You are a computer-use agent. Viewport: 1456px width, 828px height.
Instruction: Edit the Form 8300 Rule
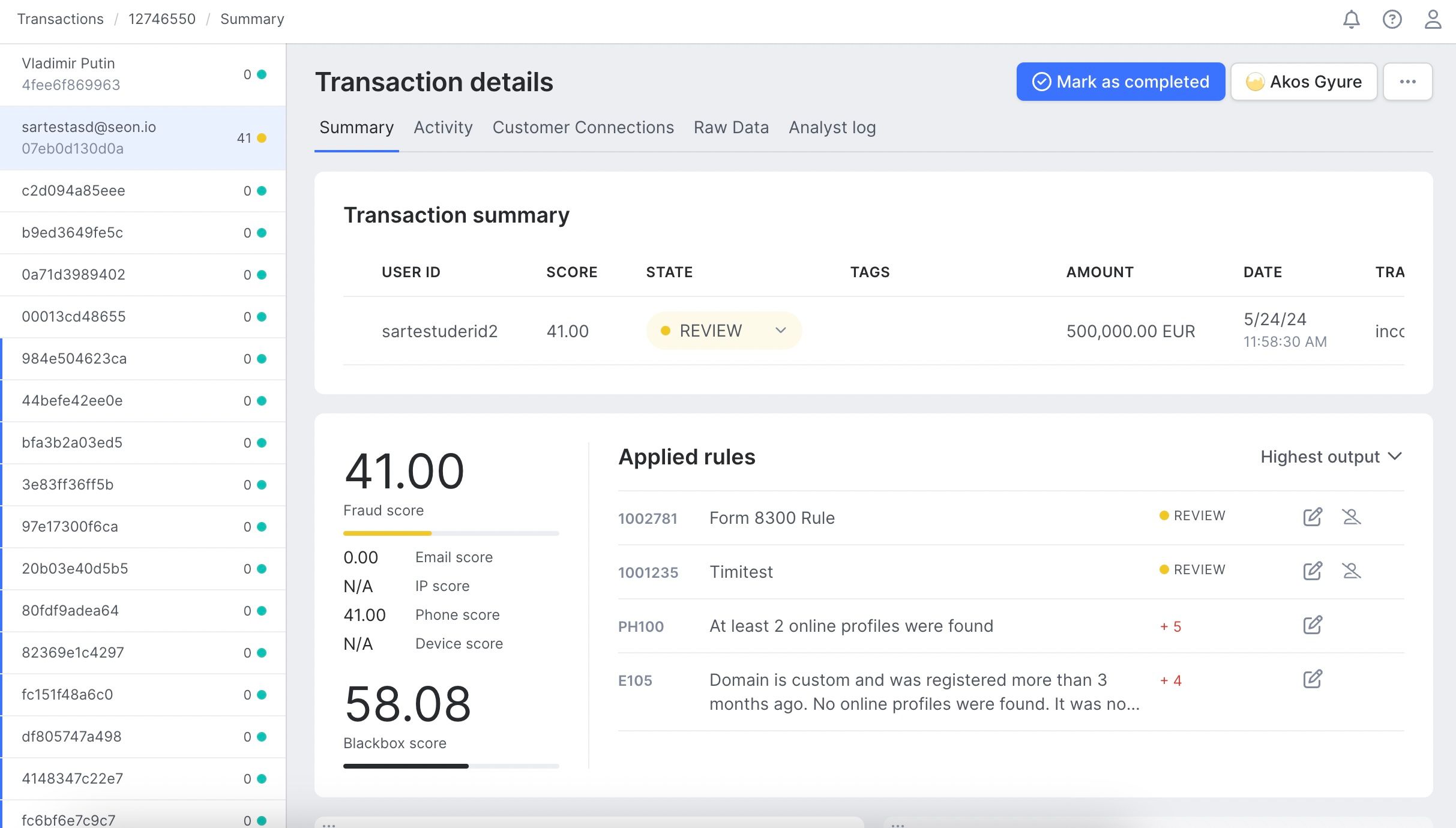click(1313, 517)
